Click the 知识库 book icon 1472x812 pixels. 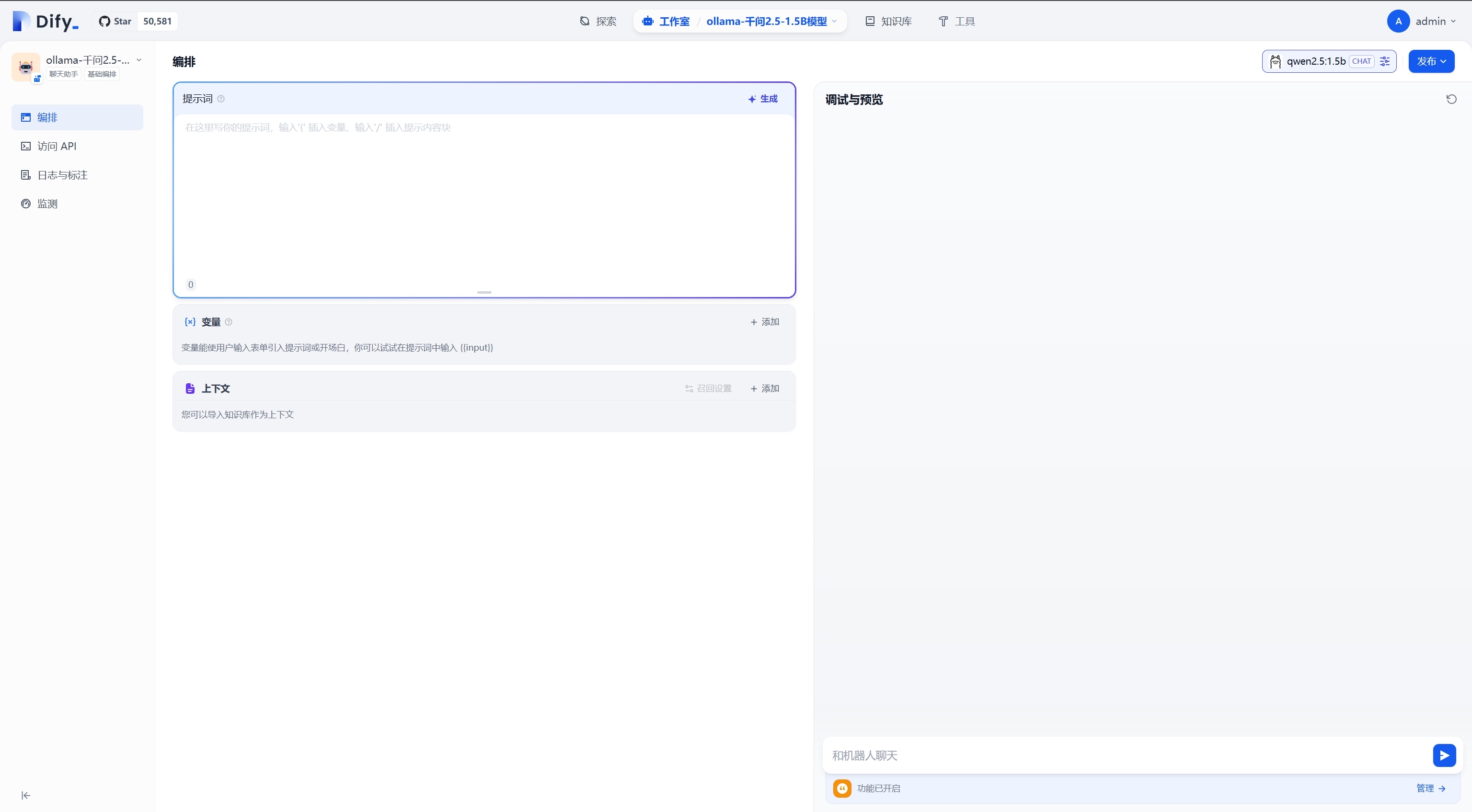coord(870,21)
